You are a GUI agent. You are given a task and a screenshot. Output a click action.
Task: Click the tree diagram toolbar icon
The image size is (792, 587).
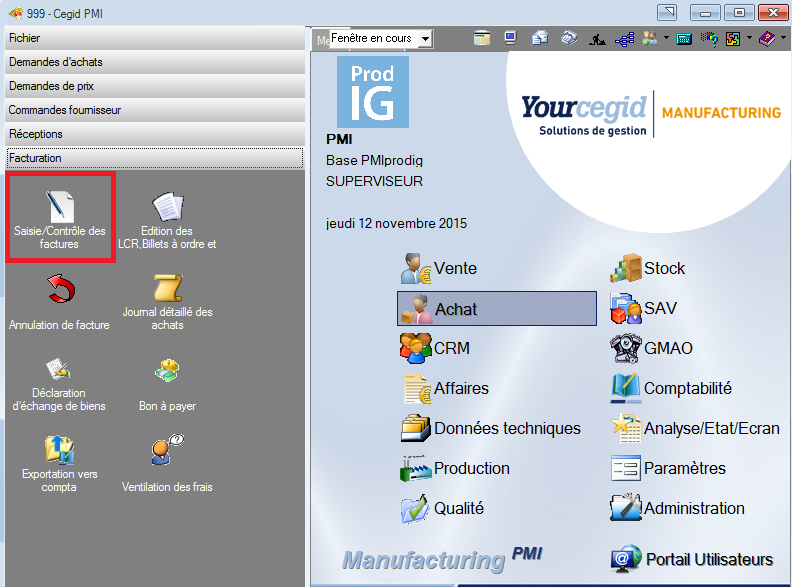[x=625, y=39]
